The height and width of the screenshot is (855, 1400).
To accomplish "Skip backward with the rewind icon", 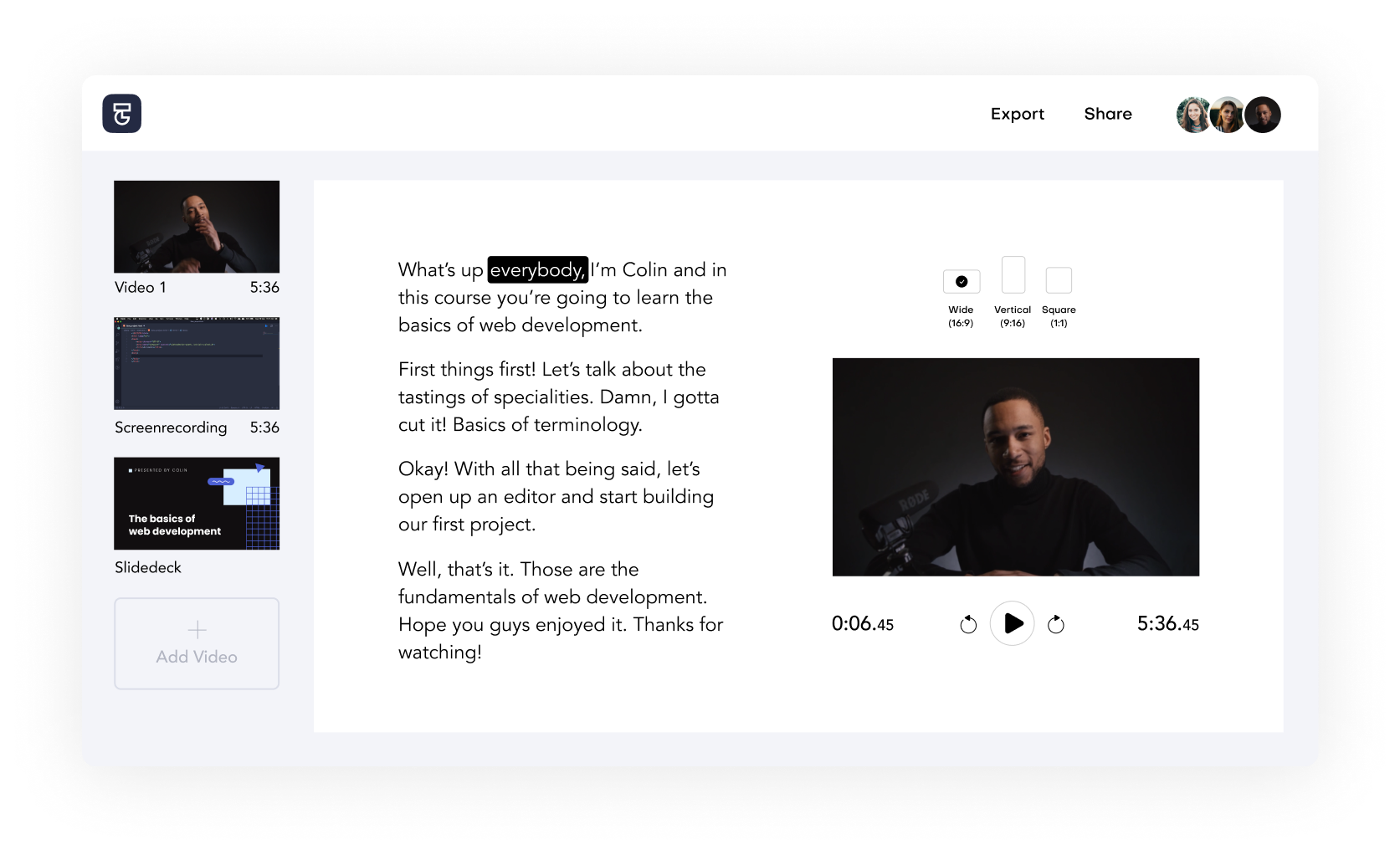I will 968,624.
